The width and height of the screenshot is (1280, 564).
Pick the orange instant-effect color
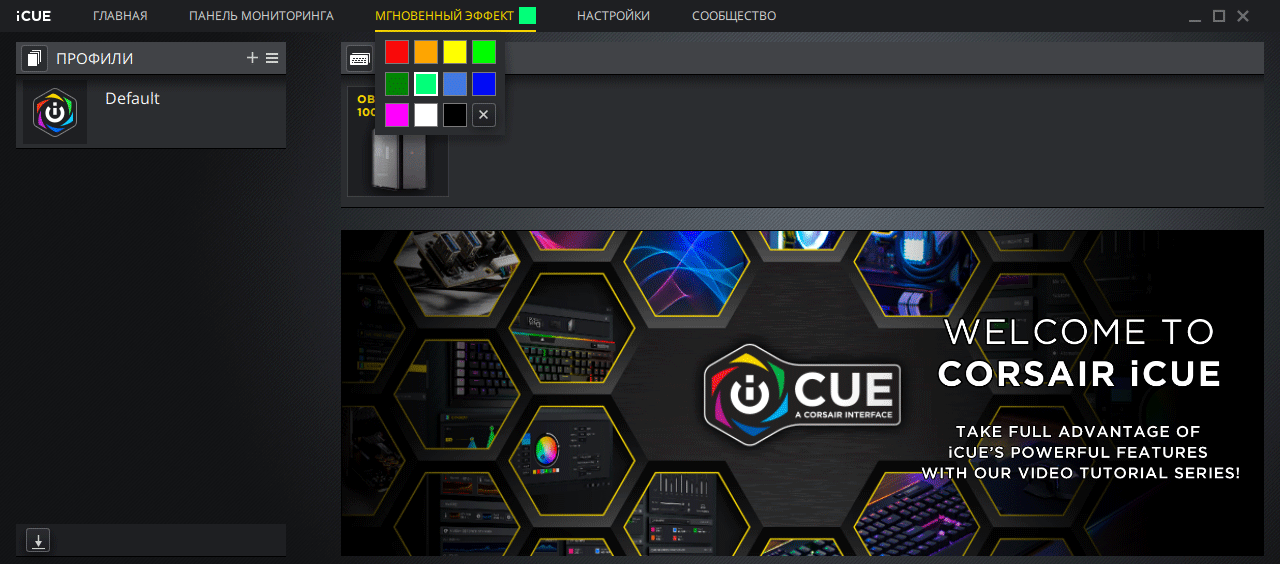pyautogui.click(x=426, y=52)
